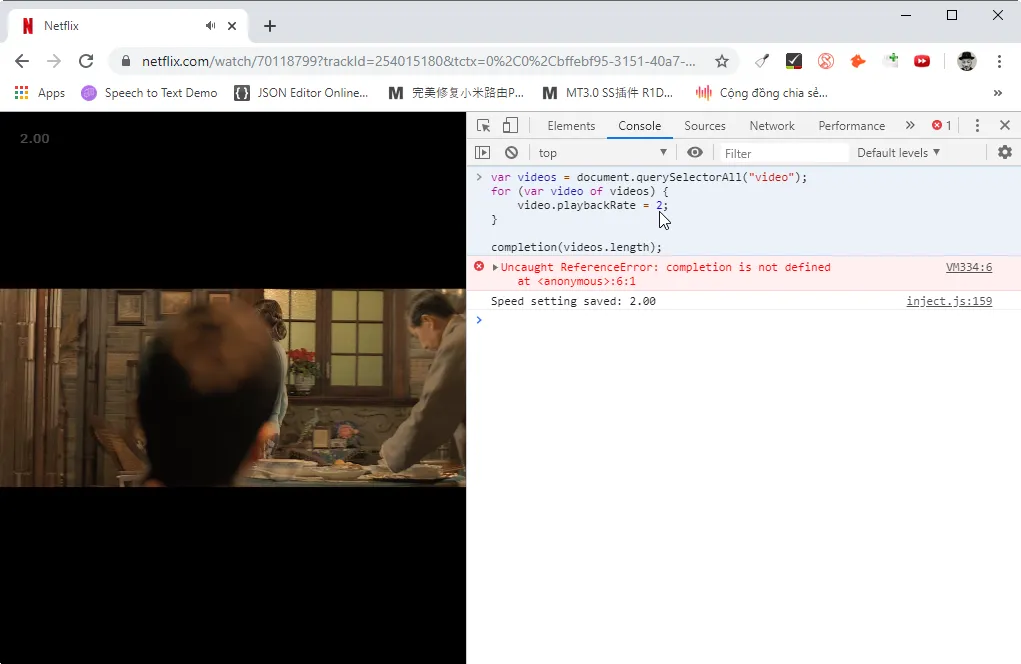This screenshot has width=1021, height=664.
Task: Open the red circular extension icon
Action: (826, 61)
